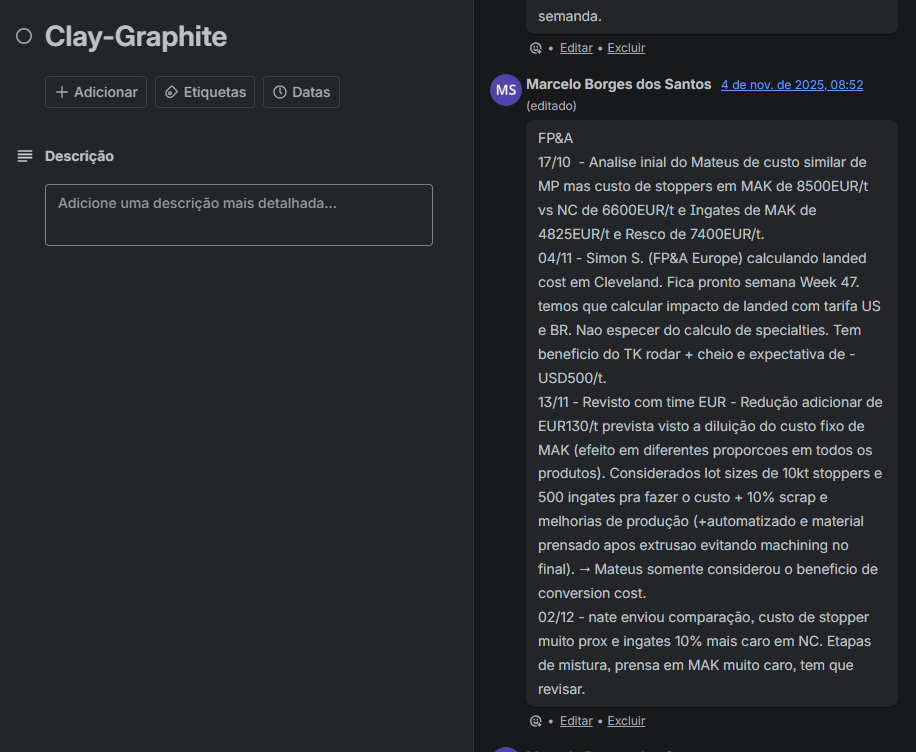Click Editar under the 'semanda.' comment
The image size is (916, 752).
point(576,48)
